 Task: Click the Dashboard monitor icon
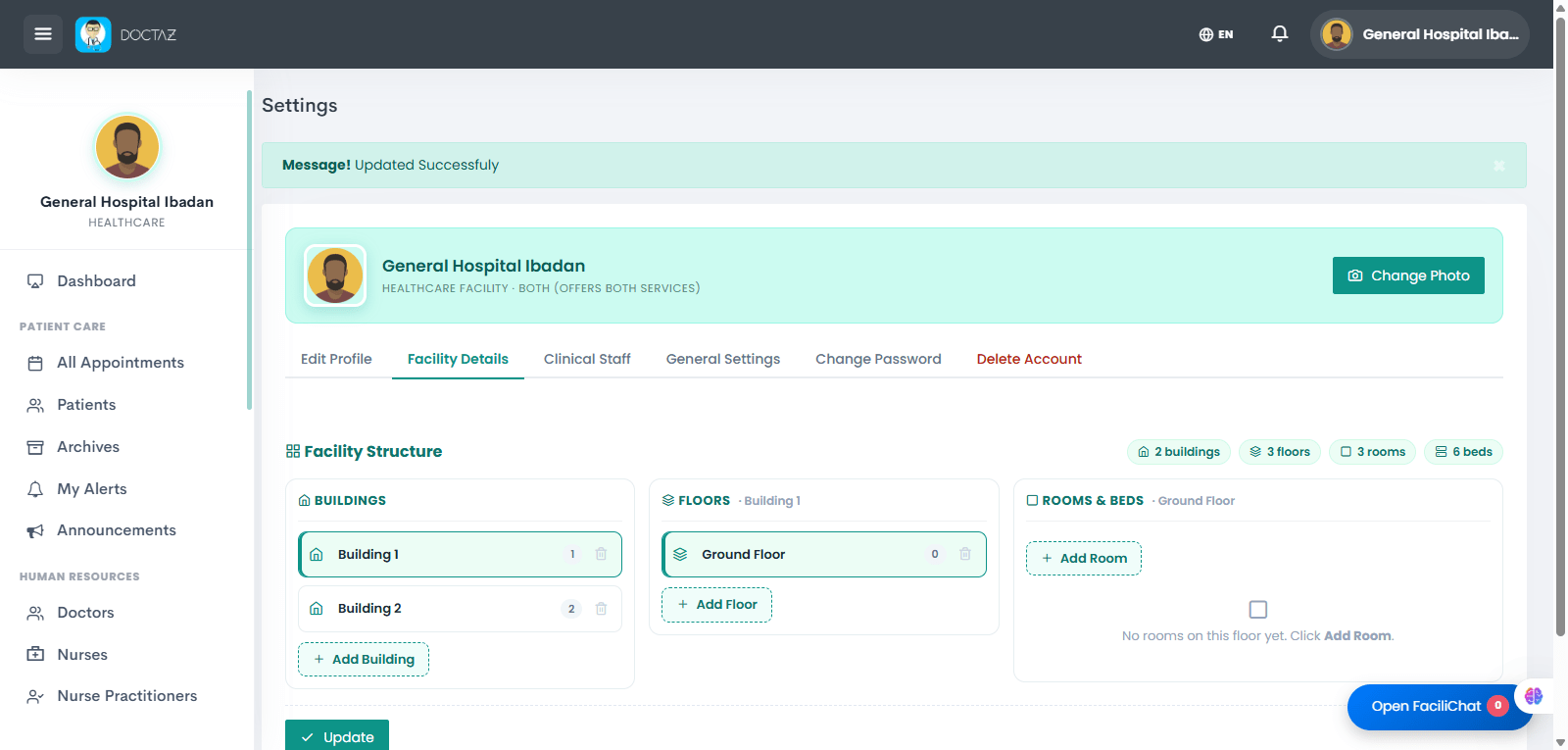[35, 281]
